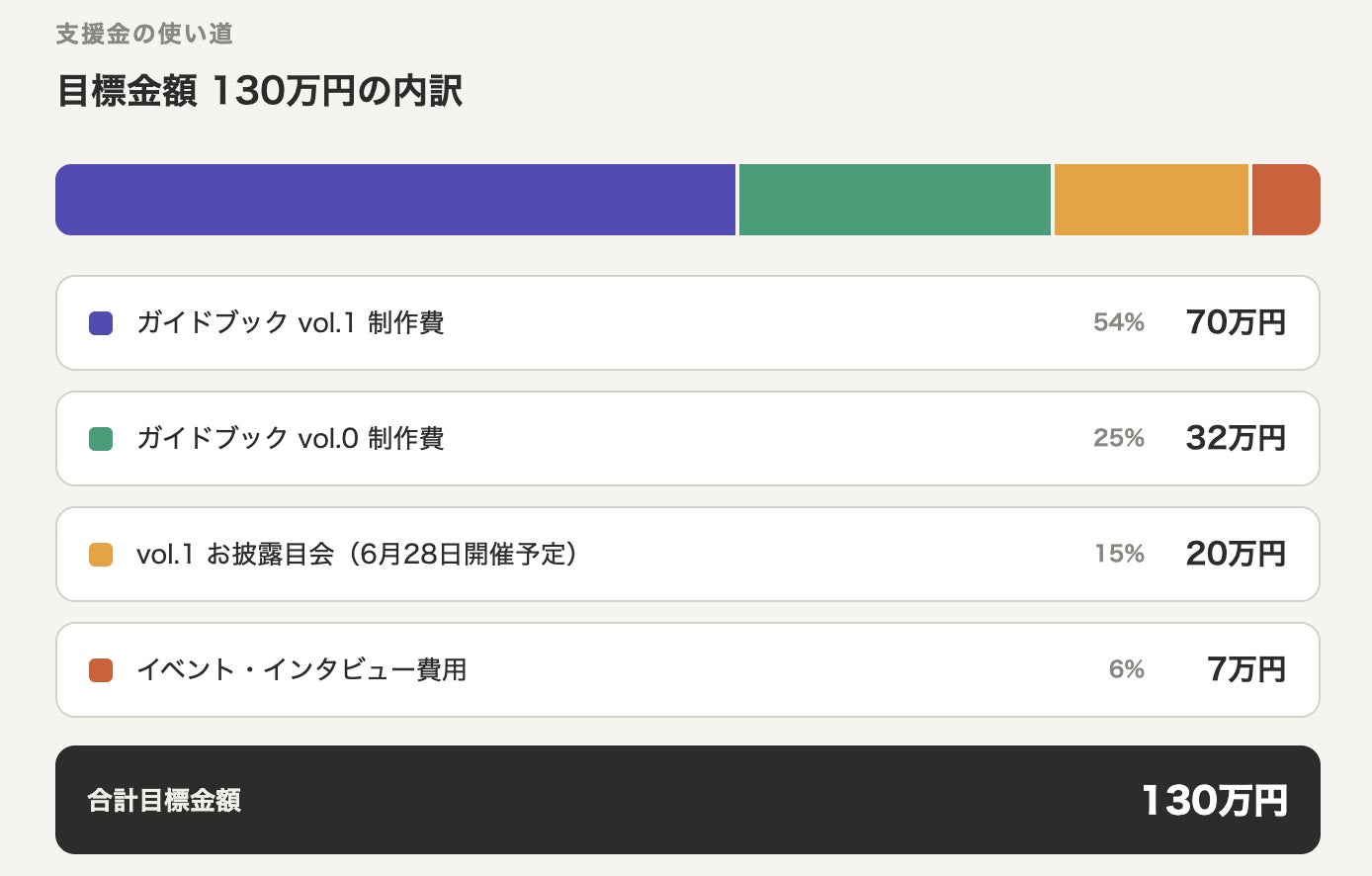
Task: Click ガイドブック vol.1 制作費 label
Action: 291,323
